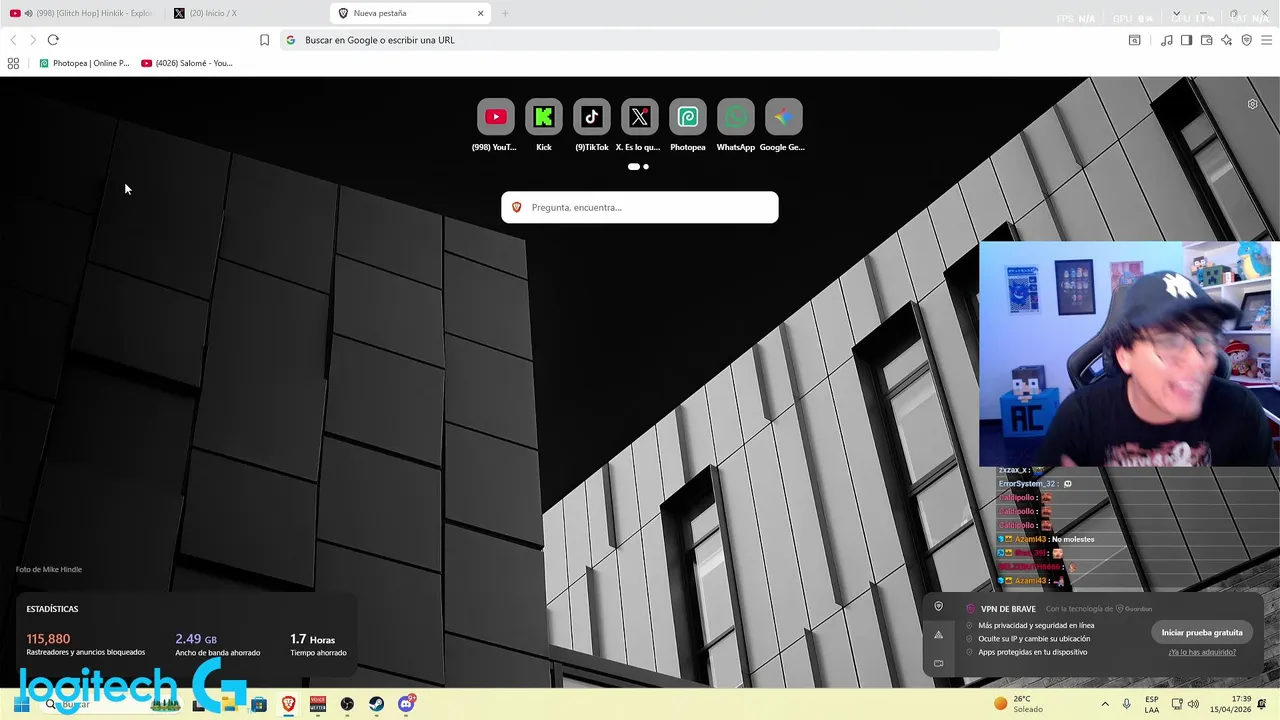Open the Leo AI sparkle icon
Screen dimensions: 1280x720
click(x=1226, y=40)
